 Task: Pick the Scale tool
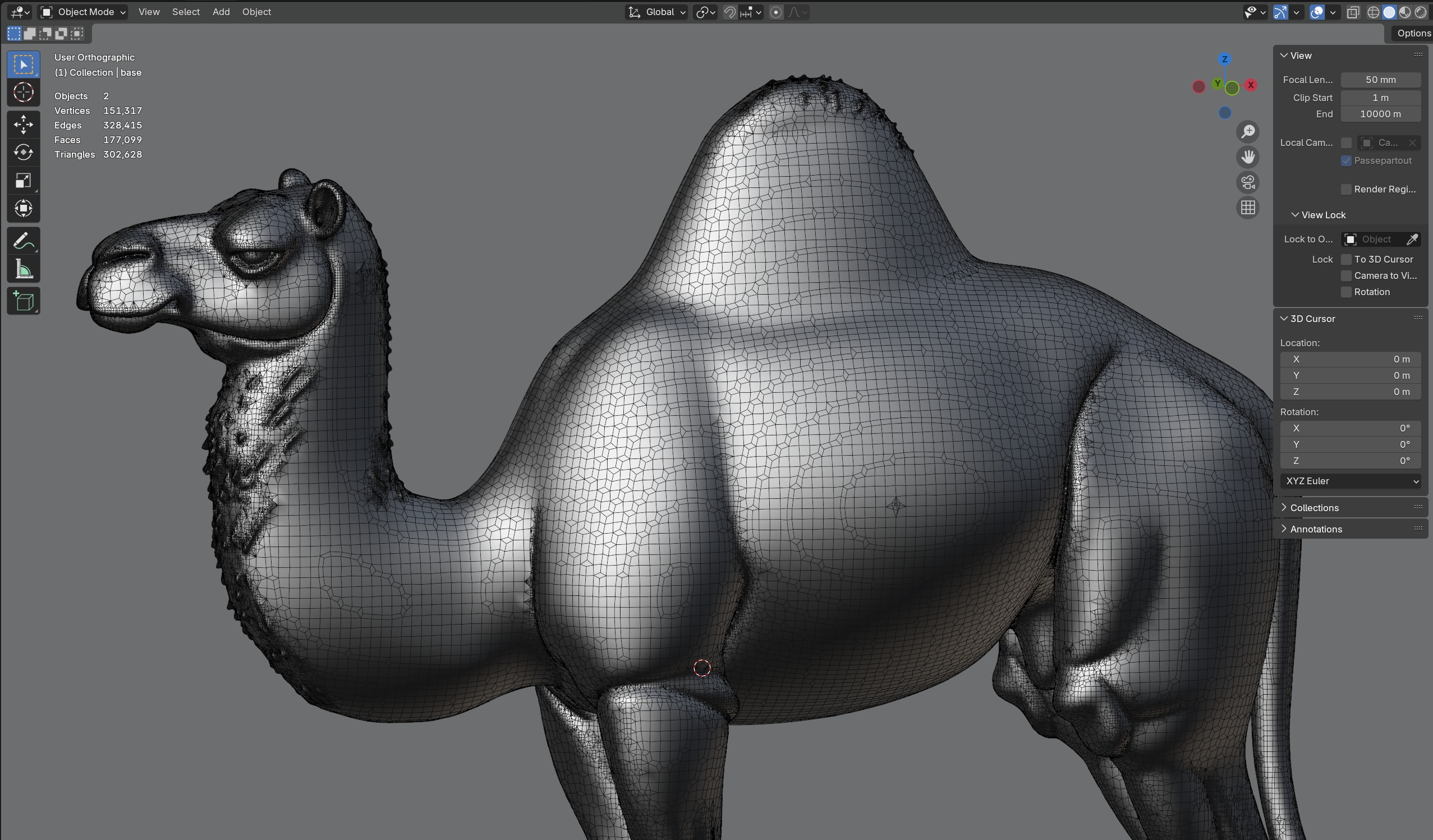(x=24, y=181)
